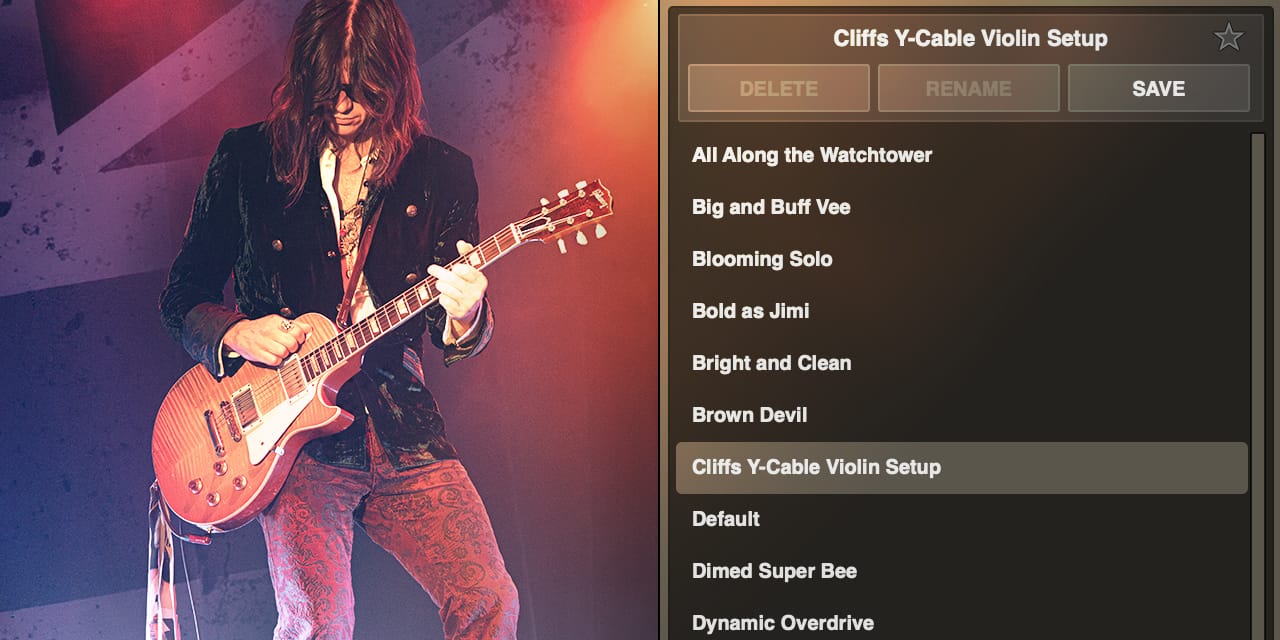Toggle the favorite star icon
1280x640 pixels.
1228,38
